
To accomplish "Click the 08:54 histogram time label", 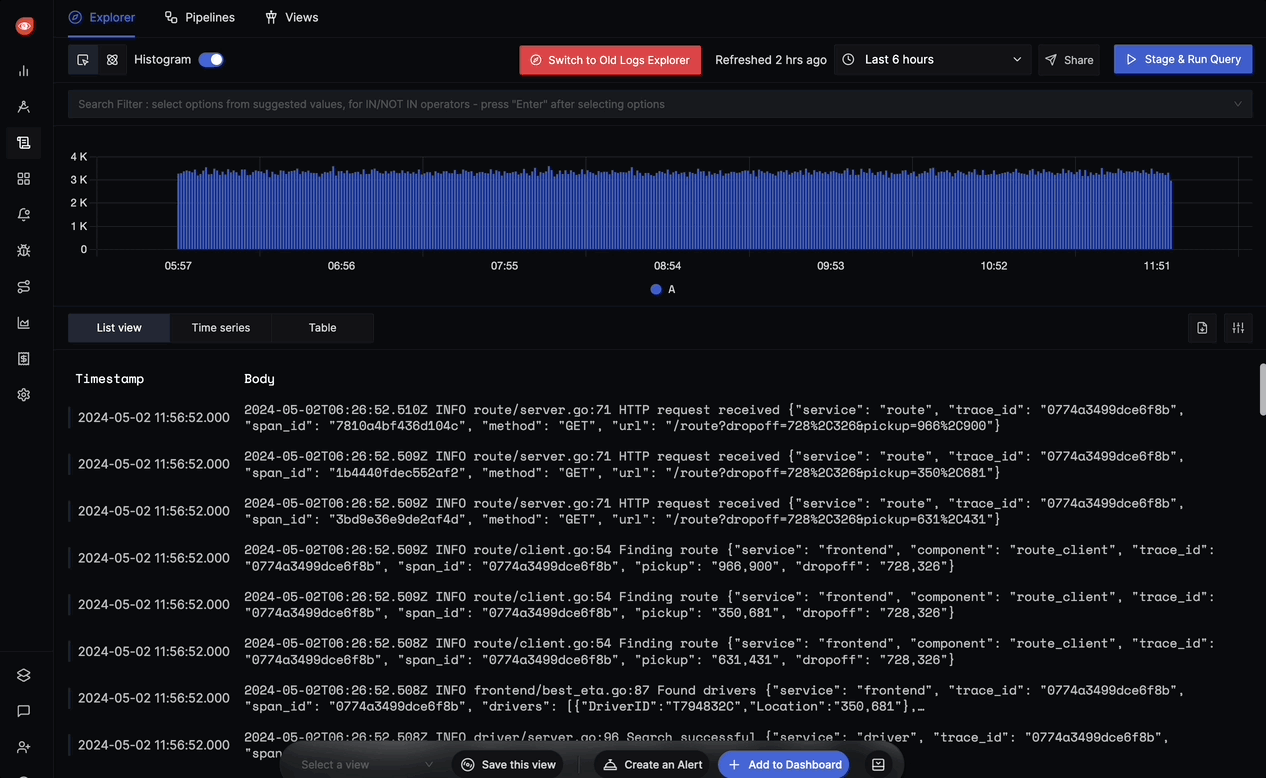I will [x=667, y=266].
